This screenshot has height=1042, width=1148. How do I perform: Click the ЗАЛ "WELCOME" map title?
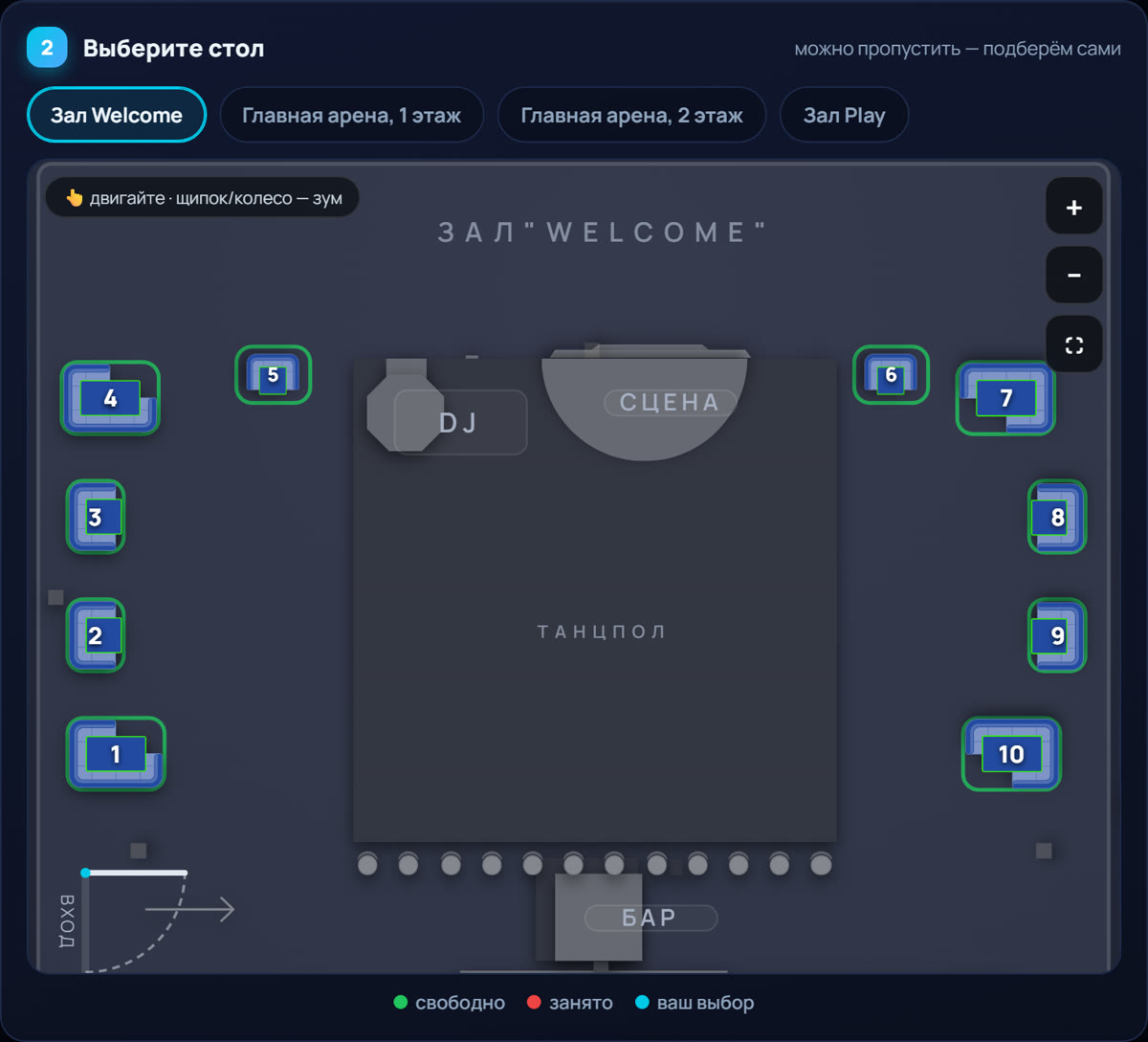(x=603, y=233)
